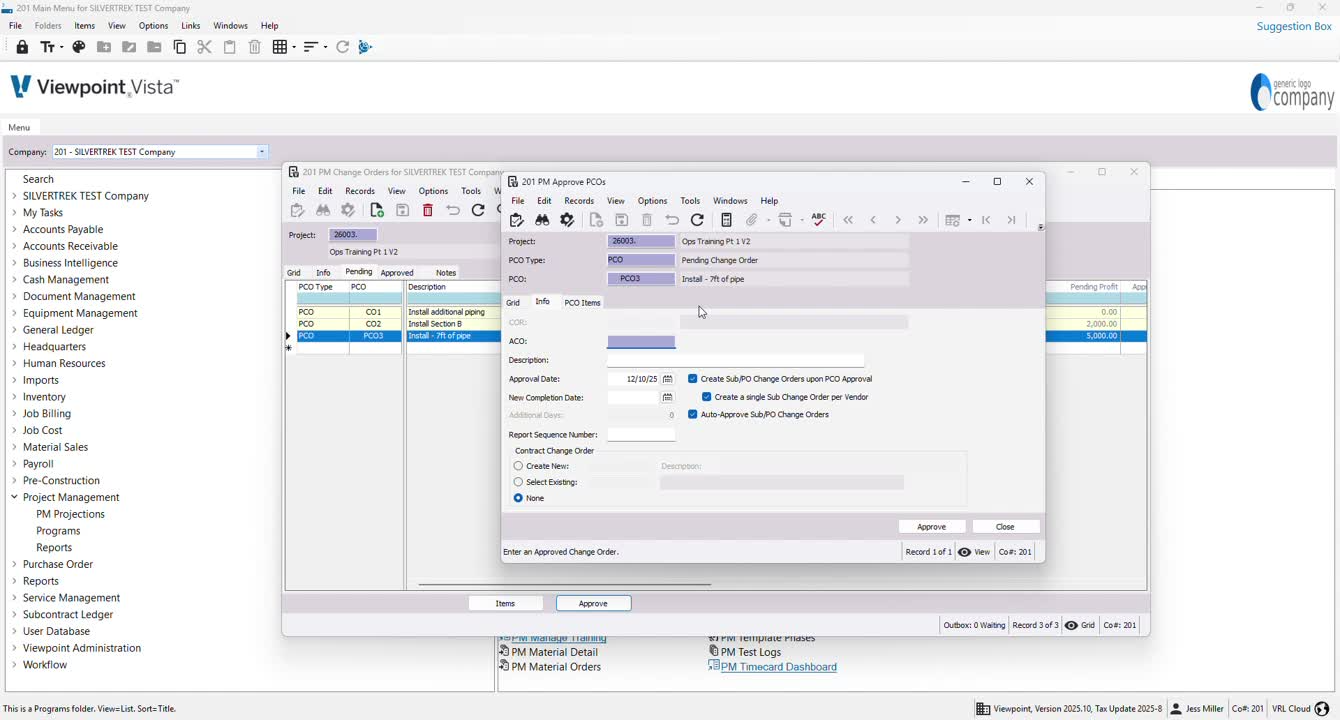Click the Approve button in PM Change Orders
Screen dimensions: 1340x720
click(x=593, y=603)
